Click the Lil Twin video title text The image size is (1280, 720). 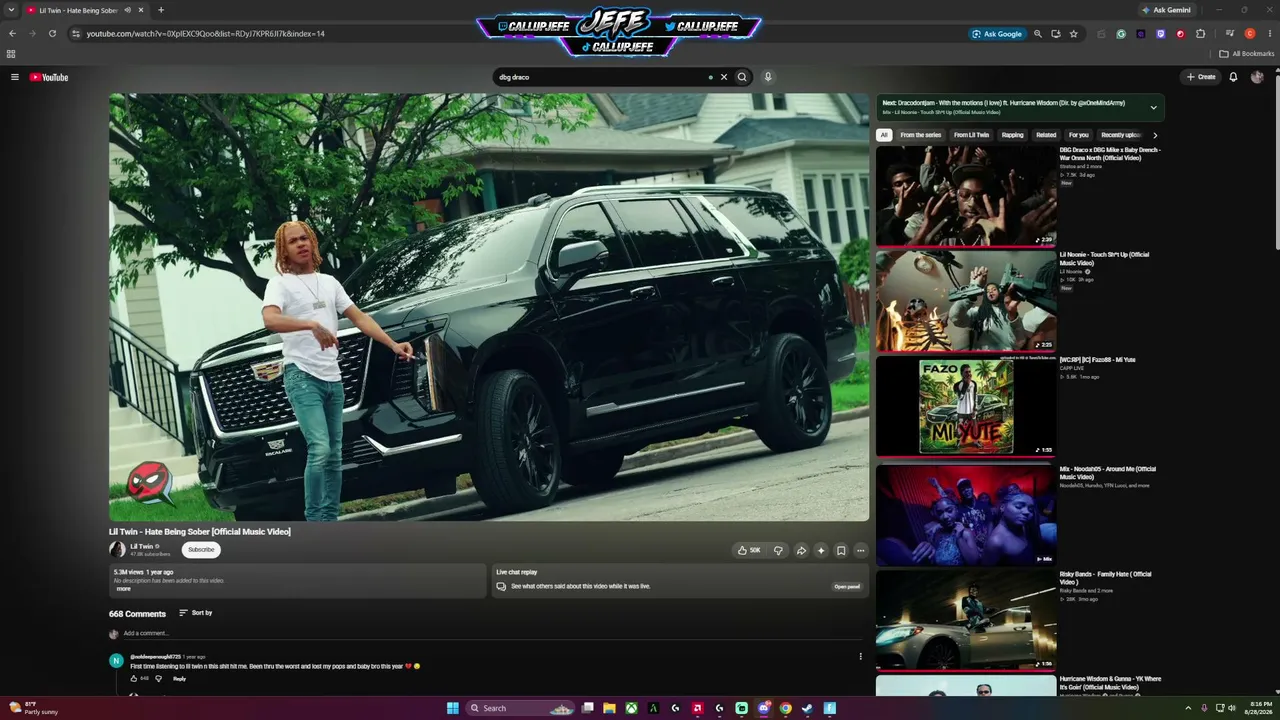click(200, 532)
